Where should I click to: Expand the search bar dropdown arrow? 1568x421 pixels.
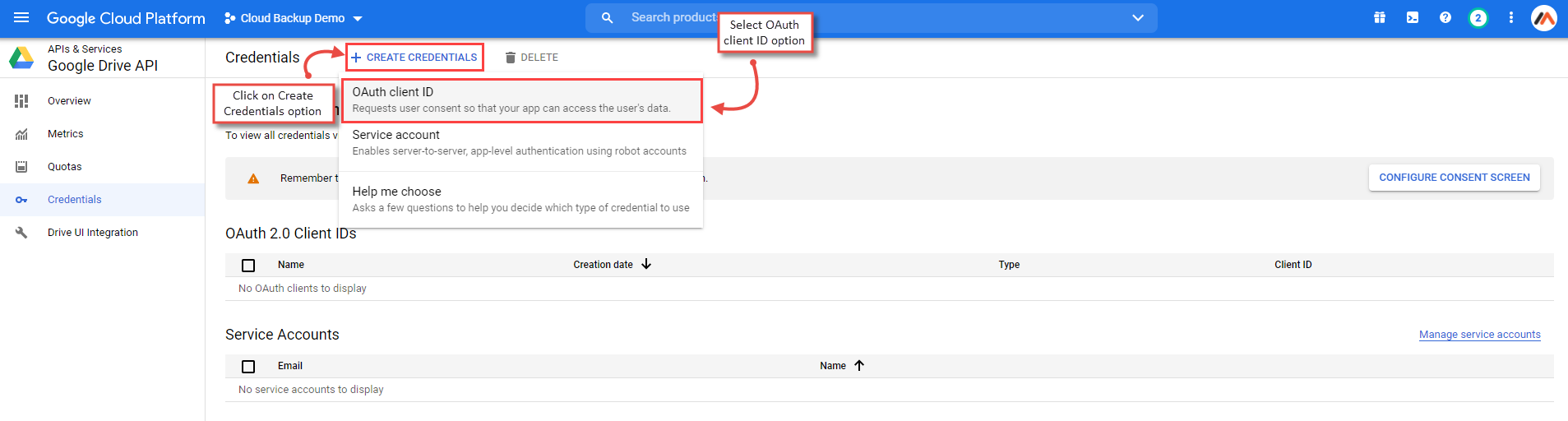click(1138, 17)
